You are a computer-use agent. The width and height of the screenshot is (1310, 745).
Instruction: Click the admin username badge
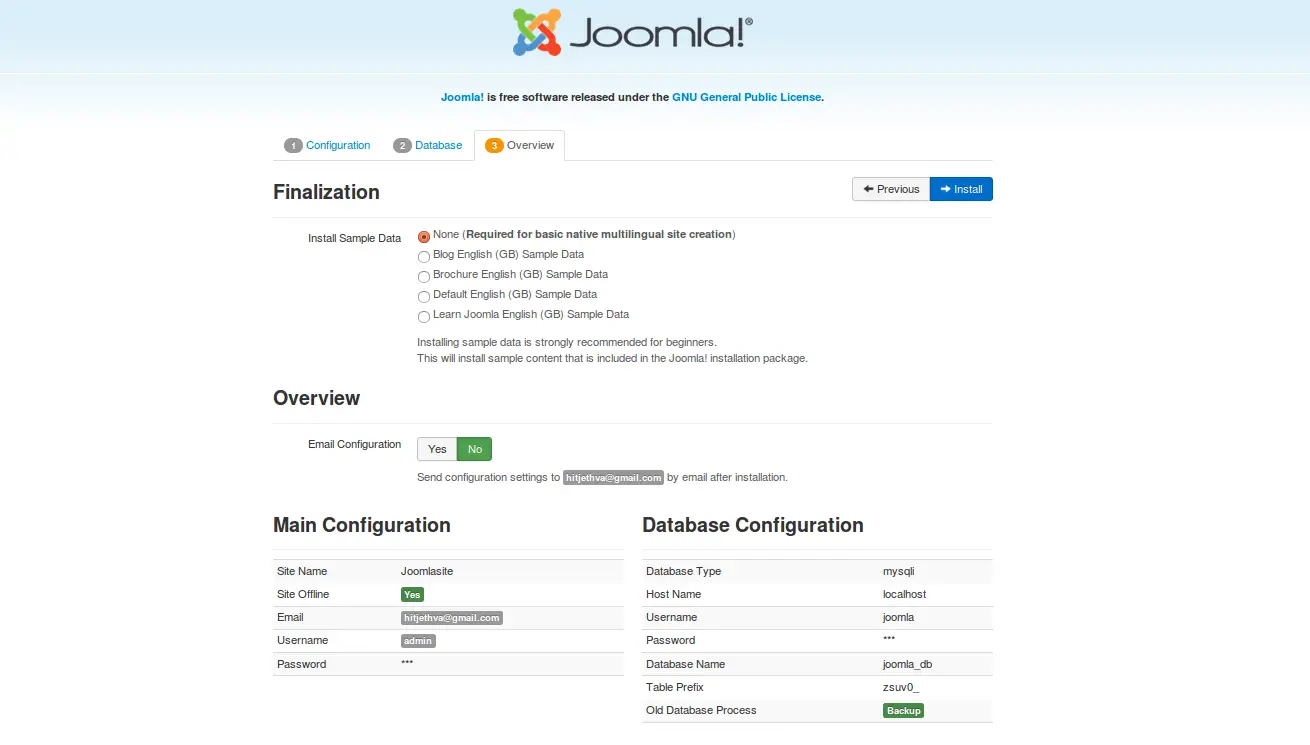tap(418, 641)
